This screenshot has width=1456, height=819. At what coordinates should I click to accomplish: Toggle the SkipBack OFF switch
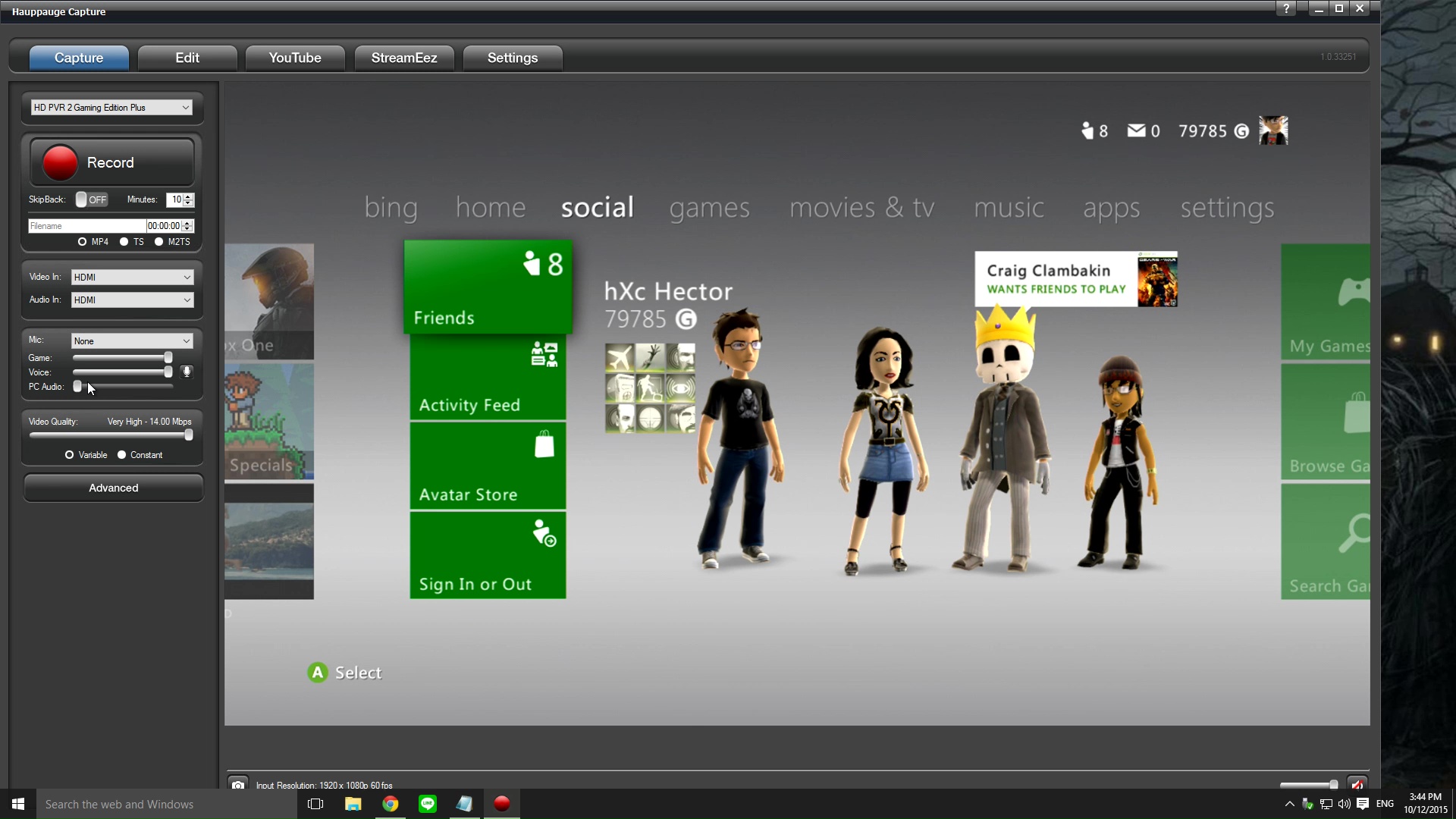[92, 199]
